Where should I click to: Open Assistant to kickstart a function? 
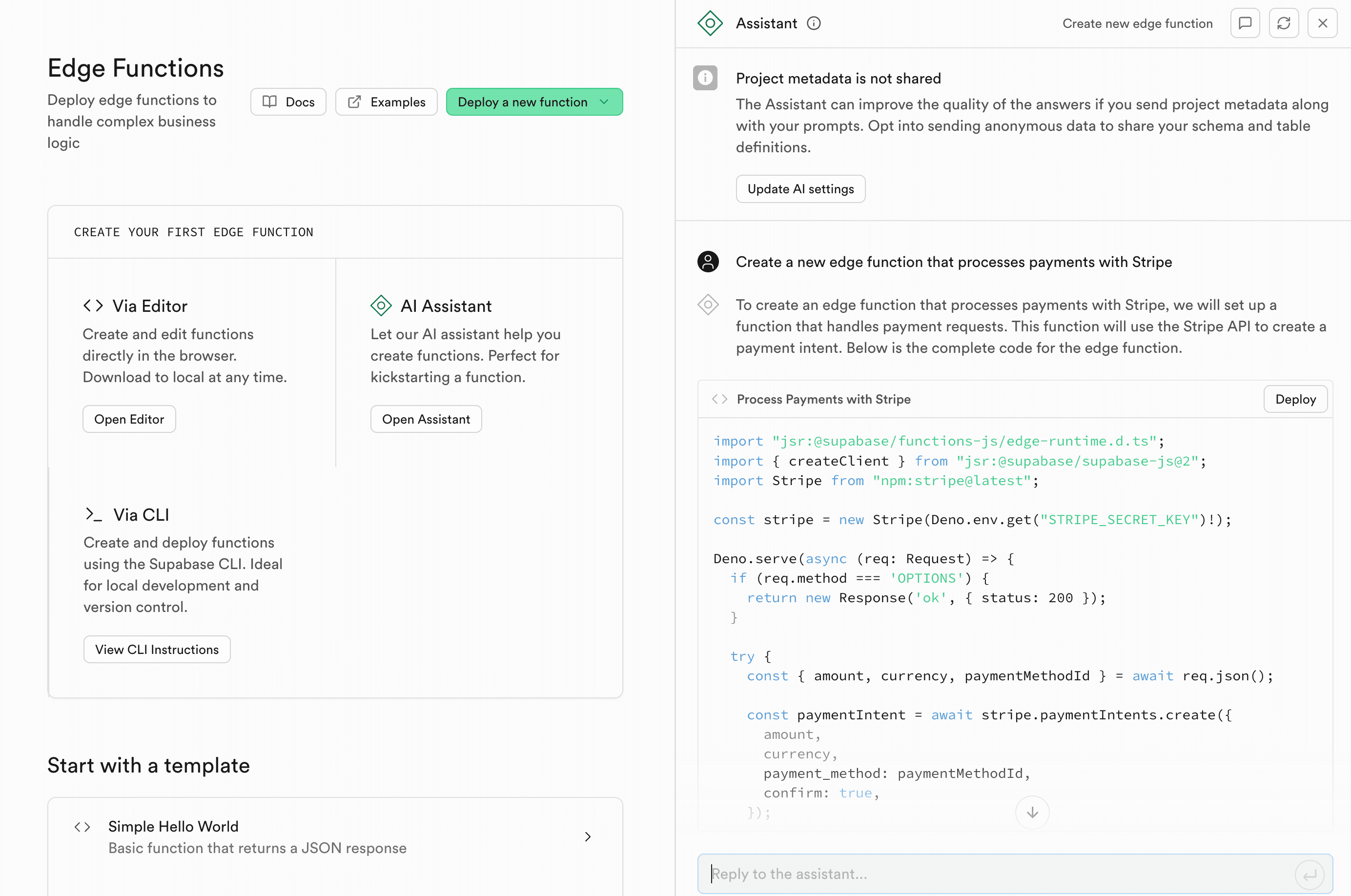click(426, 419)
